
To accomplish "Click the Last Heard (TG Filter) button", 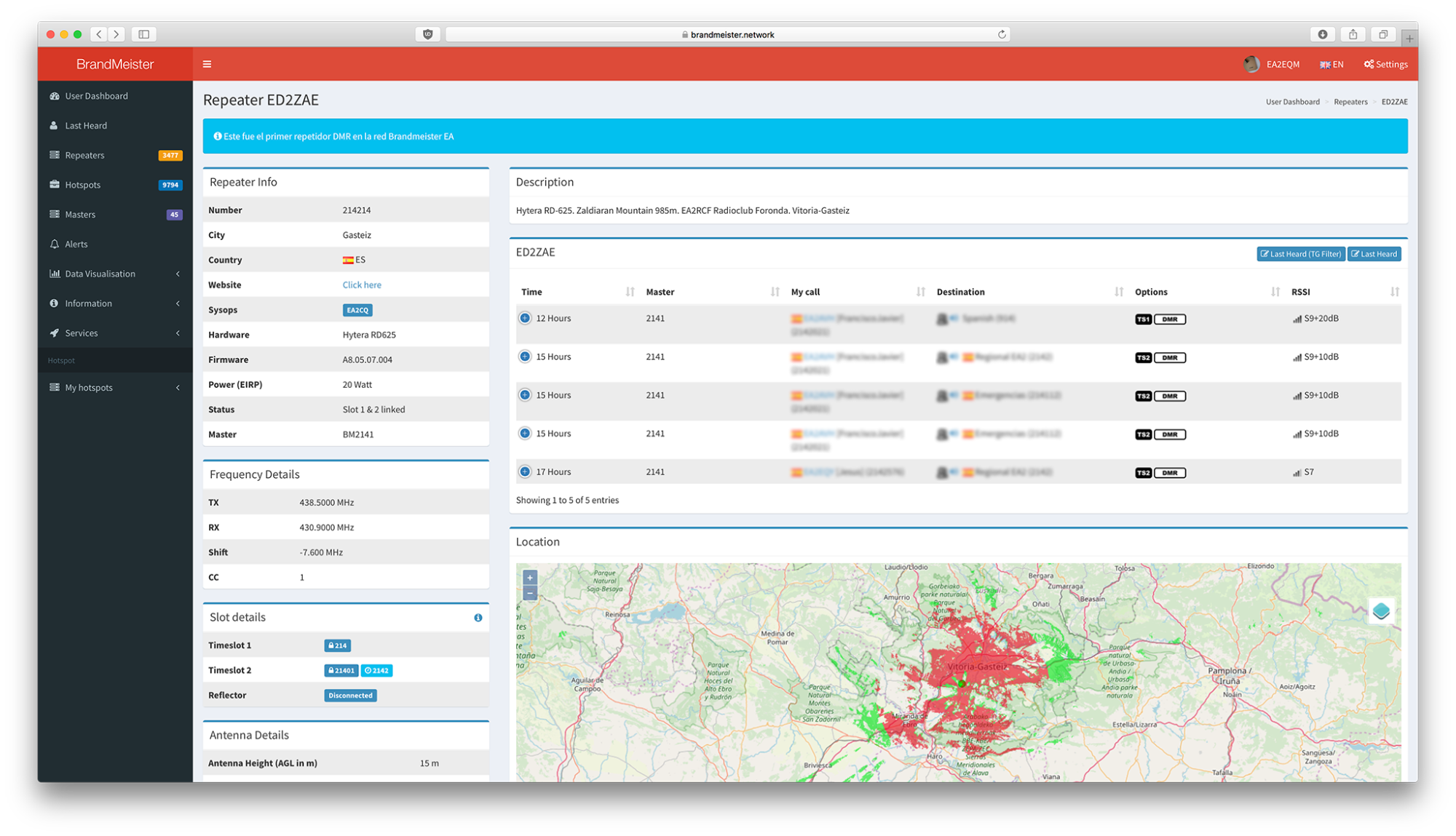I will click(1300, 254).
